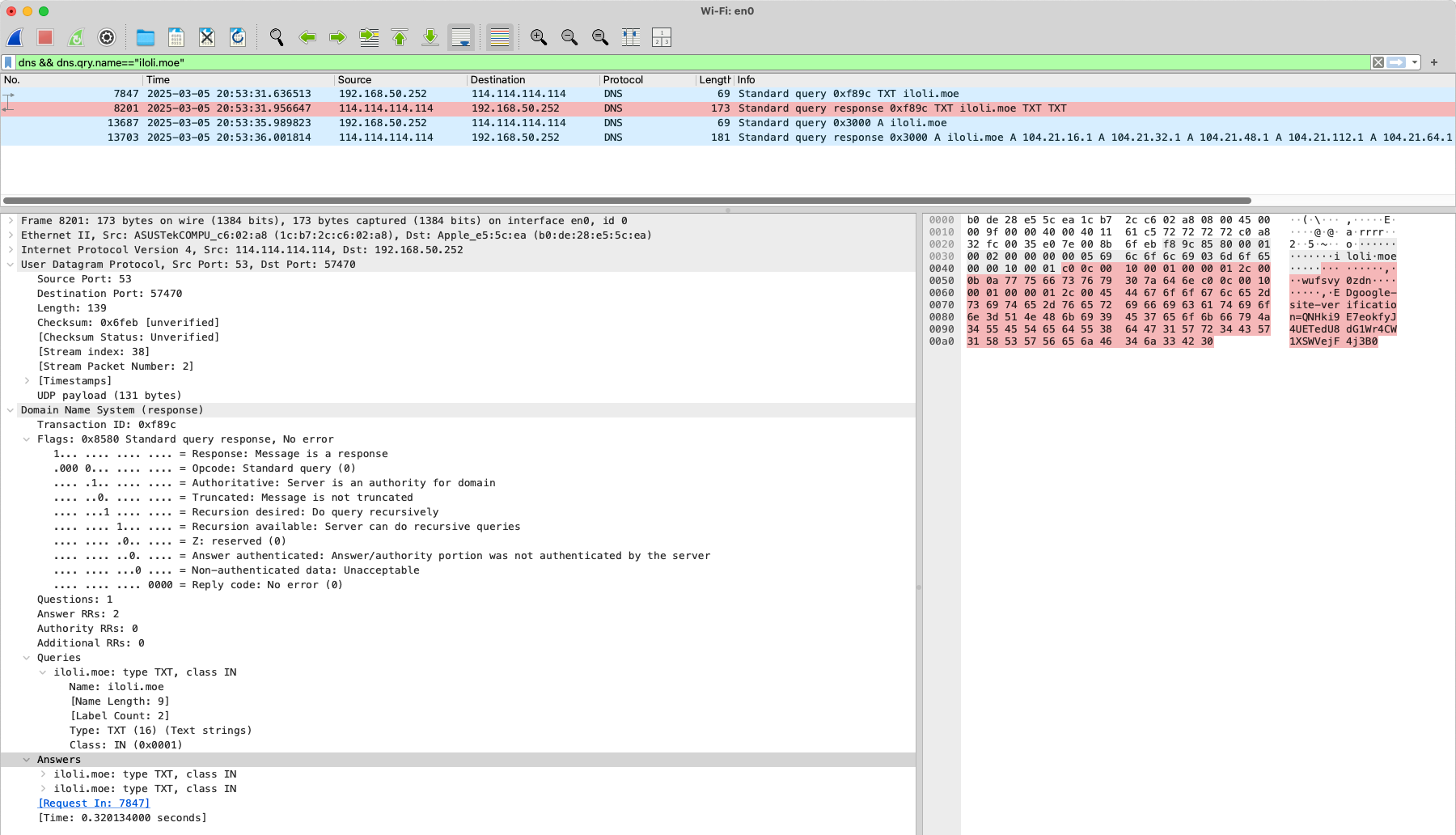Select UDP payload (131 bytes) field
Viewport: 1456px width, 835px height.
click(x=109, y=396)
